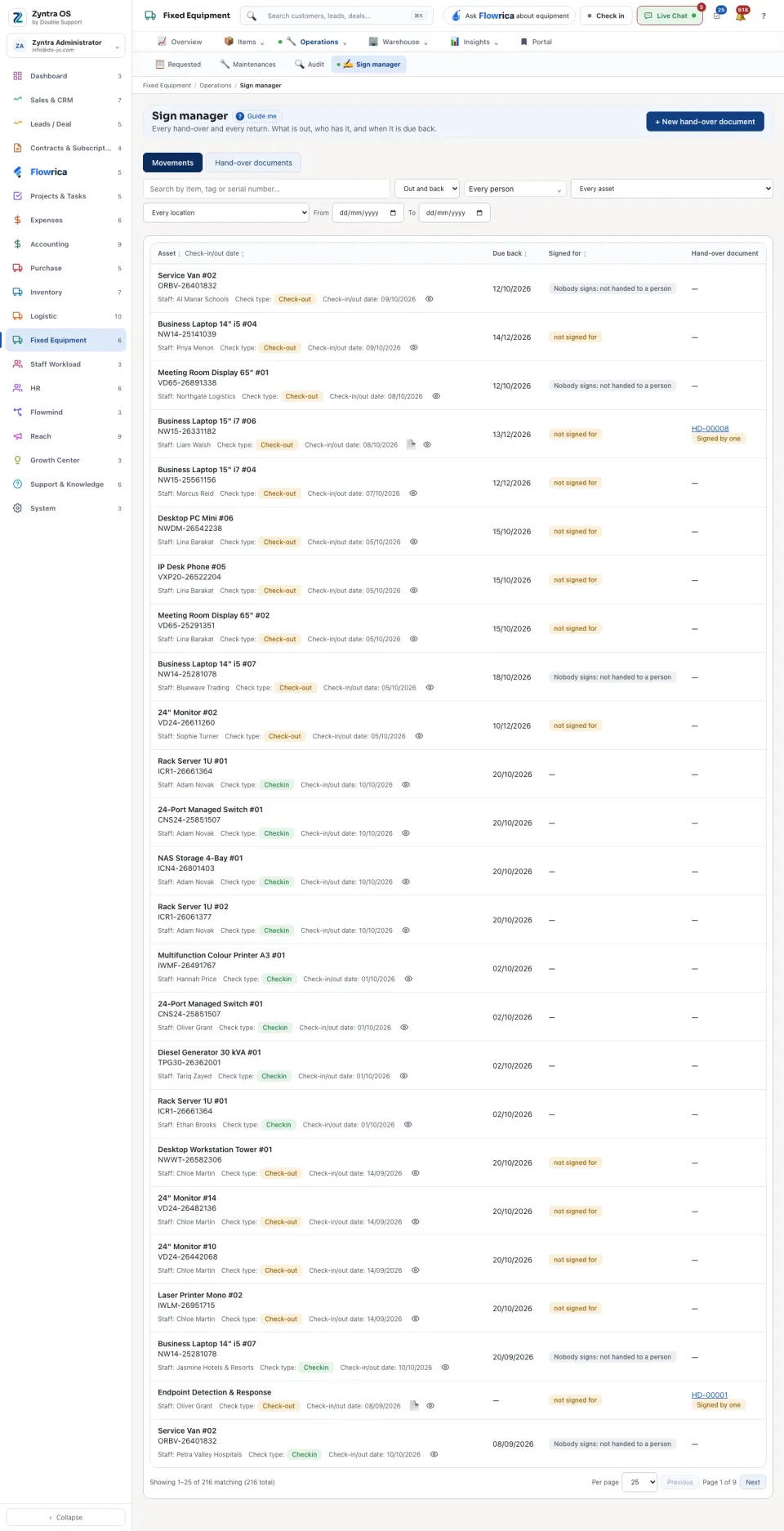Click the help question mark icon
This screenshot has height=1531, width=784.
point(764,16)
